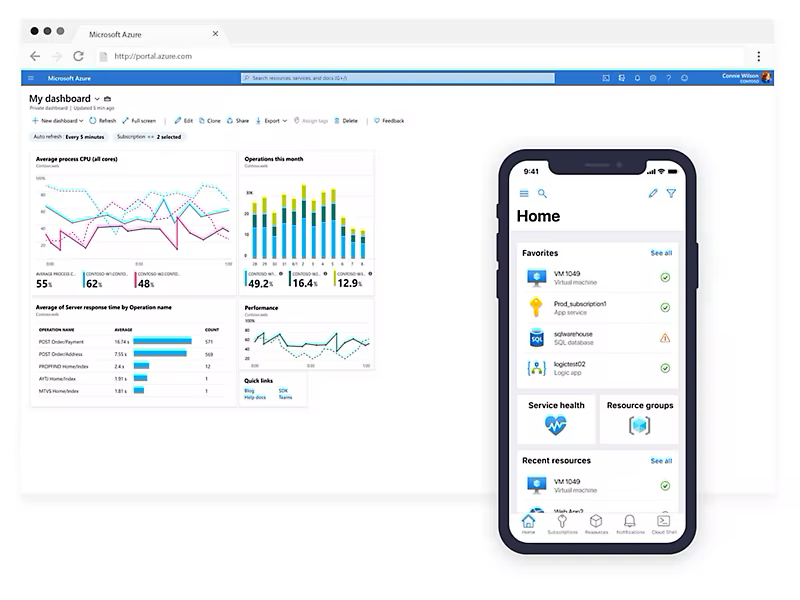The image size is (800, 600).
Task: Select the Microsoft Azure browser tab
Action: point(151,34)
